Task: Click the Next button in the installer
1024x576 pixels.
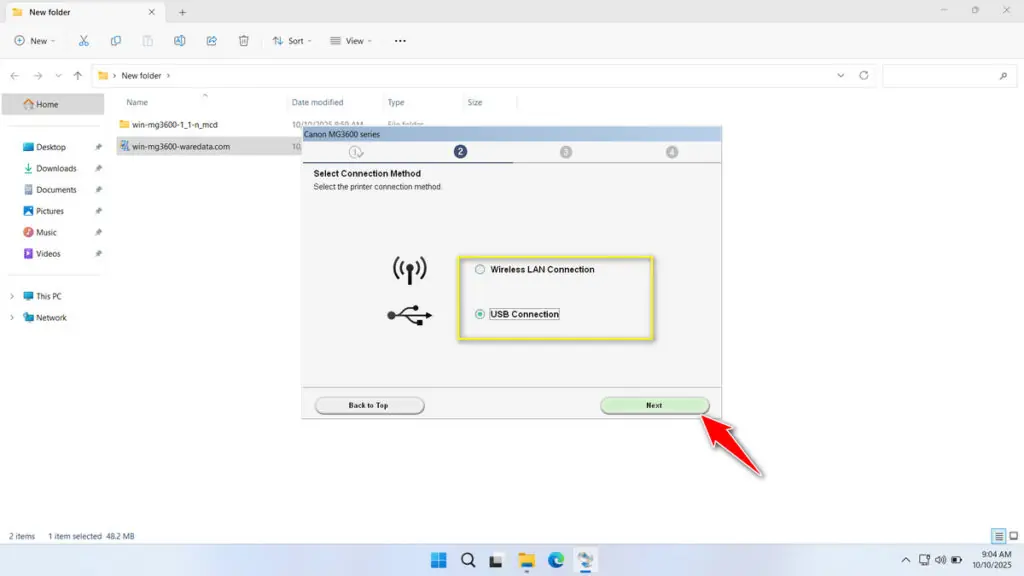Action: point(654,405)
